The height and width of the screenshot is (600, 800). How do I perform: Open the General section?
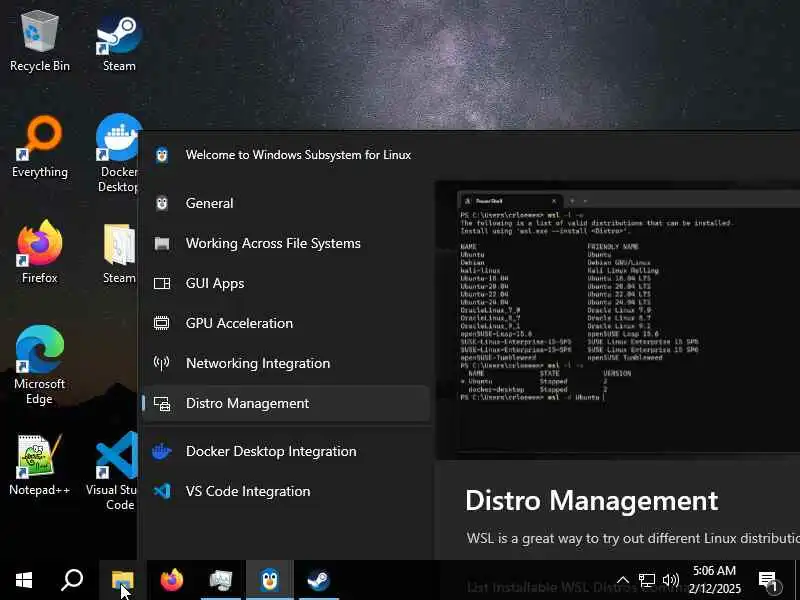click(286, 203)
